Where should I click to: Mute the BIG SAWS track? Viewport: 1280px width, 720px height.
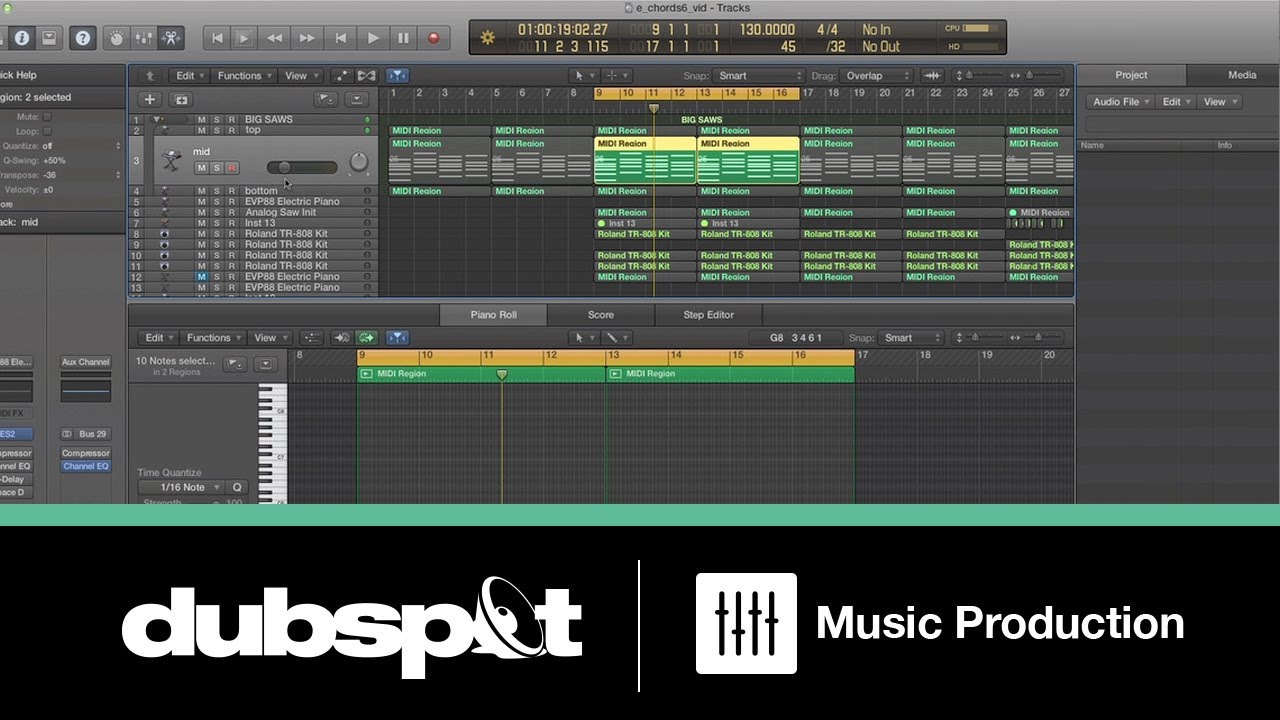coord(201,119)
